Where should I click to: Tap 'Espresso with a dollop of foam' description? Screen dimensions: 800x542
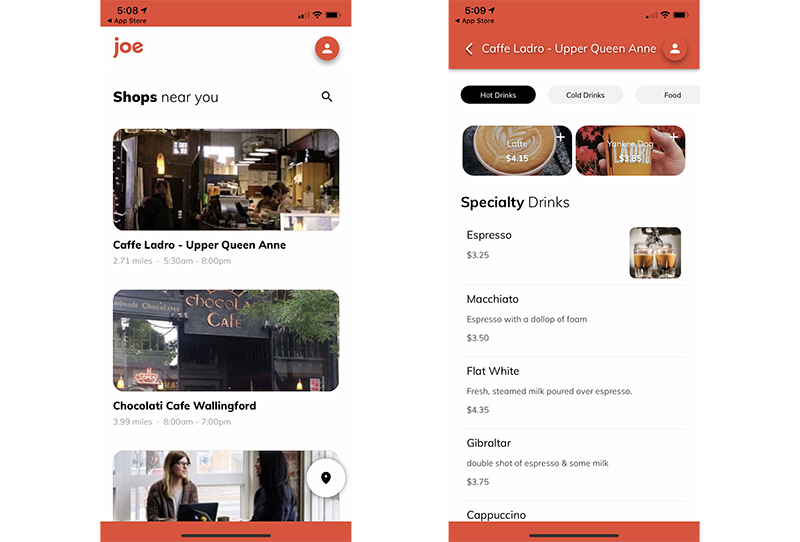pyautogui.click(x=527, y=319)
